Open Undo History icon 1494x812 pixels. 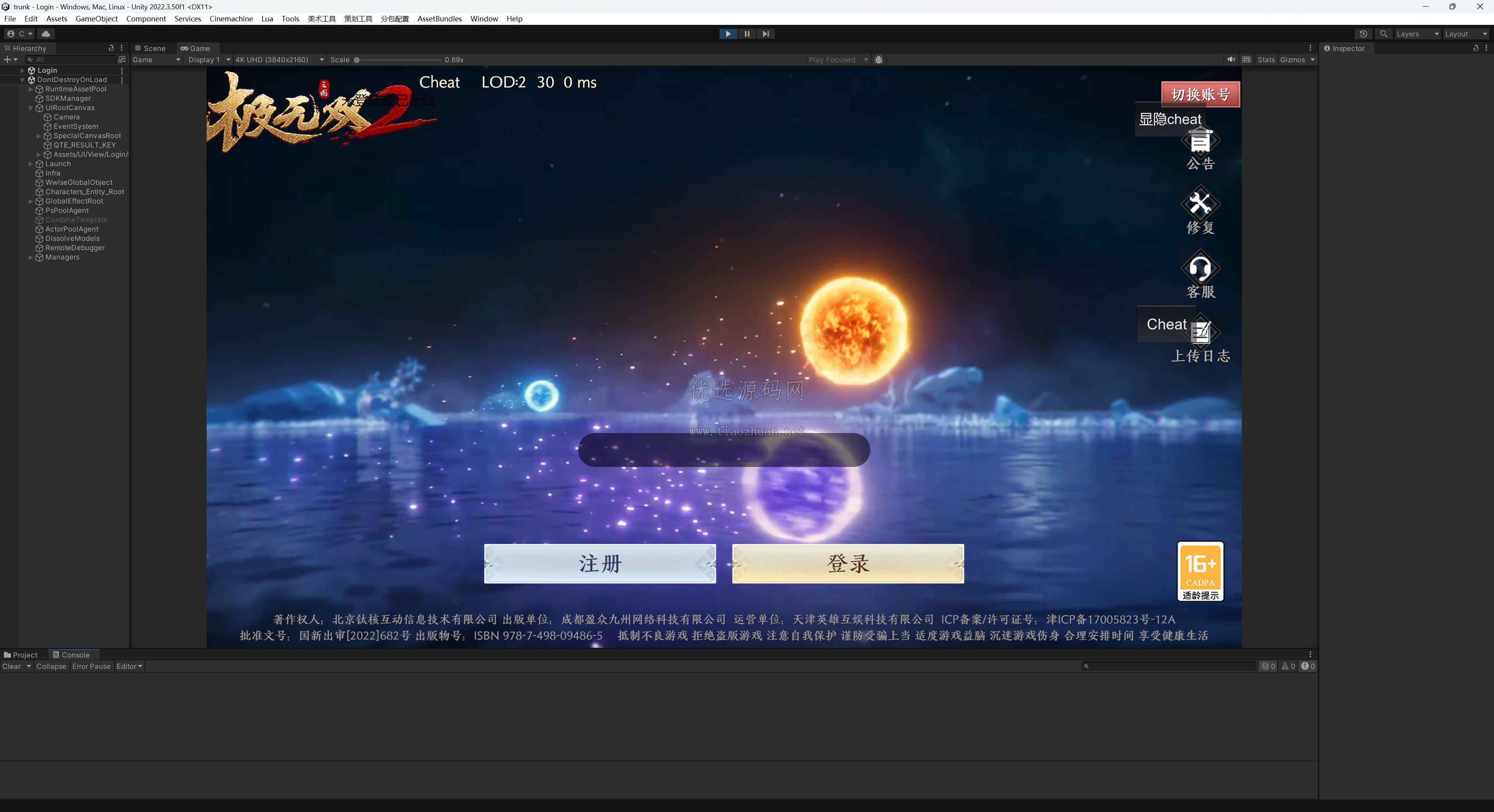click(x=1364, y=33)
